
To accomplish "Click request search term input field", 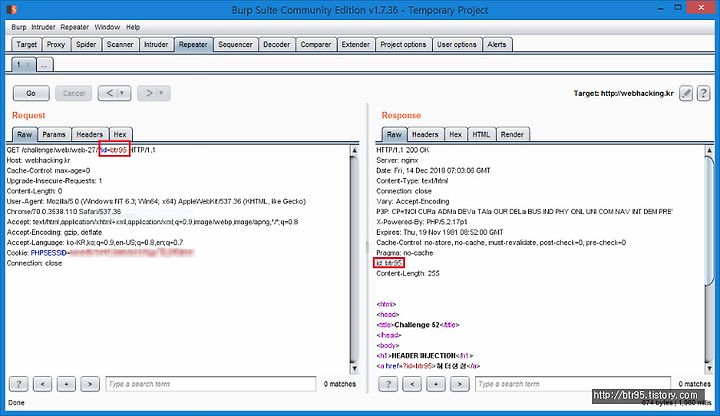I will (x=211, y=384).
